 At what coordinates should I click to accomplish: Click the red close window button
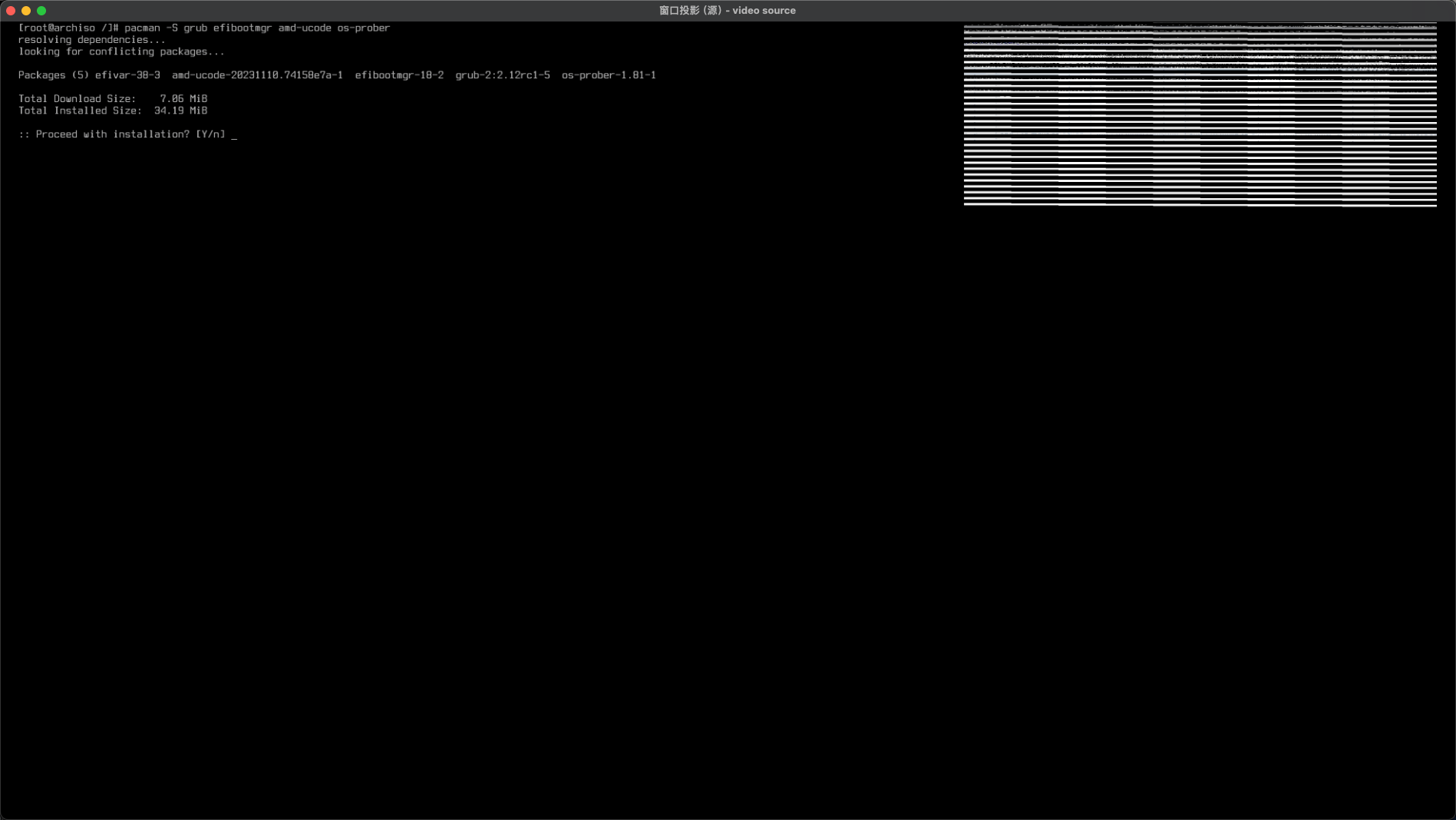coord(11,11)
